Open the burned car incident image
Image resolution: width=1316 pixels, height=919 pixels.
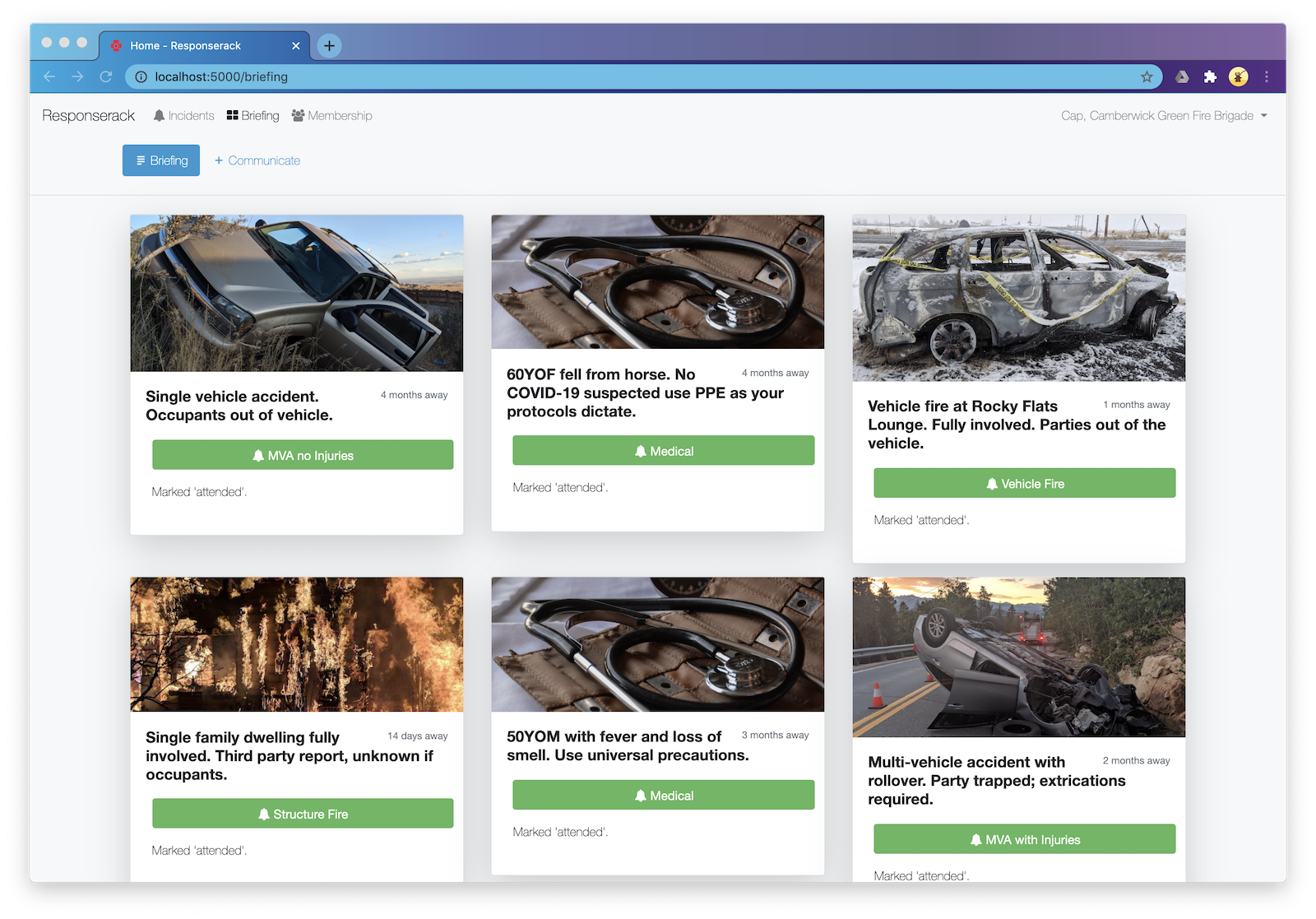[x=1018, y=298]
